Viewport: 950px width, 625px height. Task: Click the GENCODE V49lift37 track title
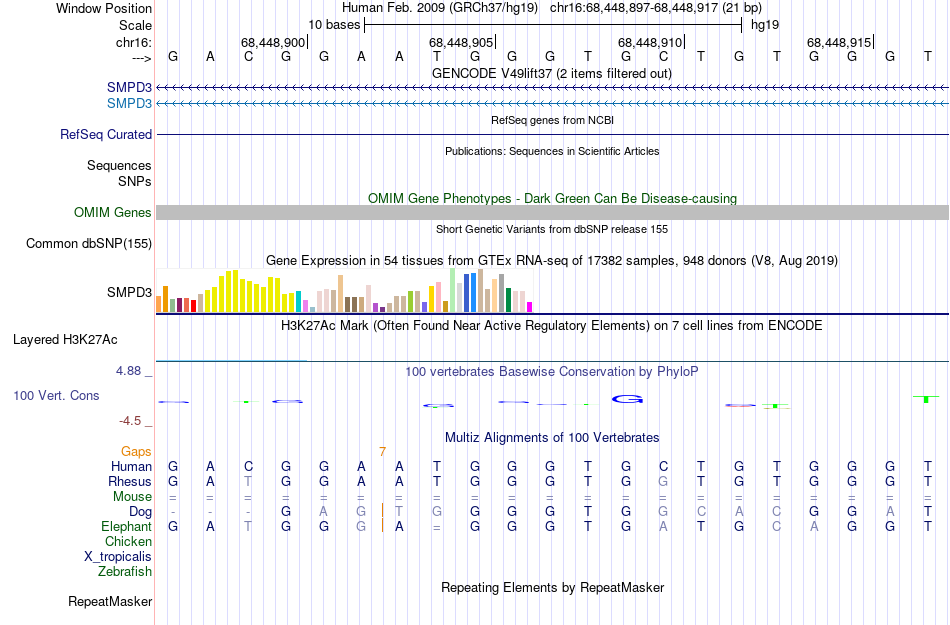pyautogui.click(x=551, y=73)
